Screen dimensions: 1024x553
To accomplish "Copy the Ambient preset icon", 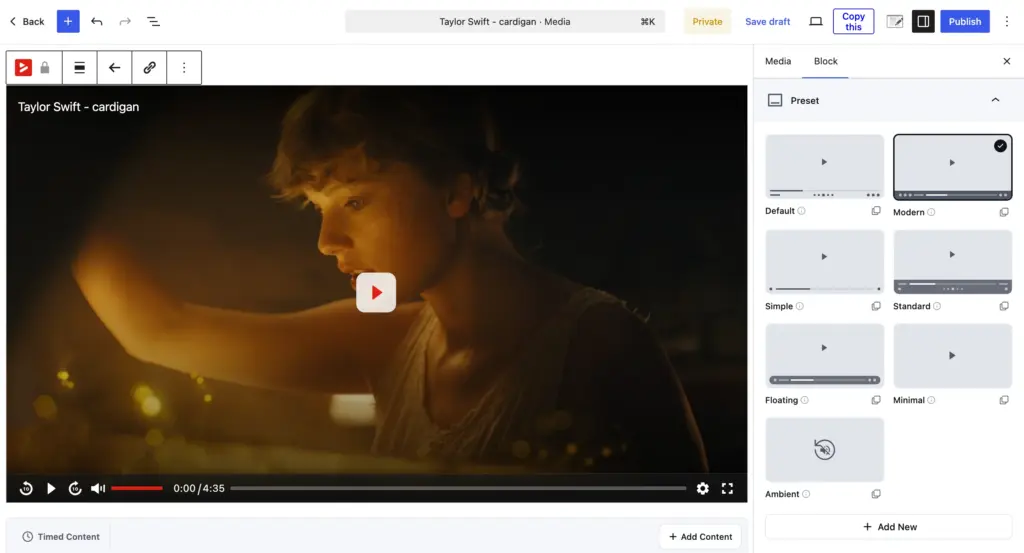I will coord(876,494).
